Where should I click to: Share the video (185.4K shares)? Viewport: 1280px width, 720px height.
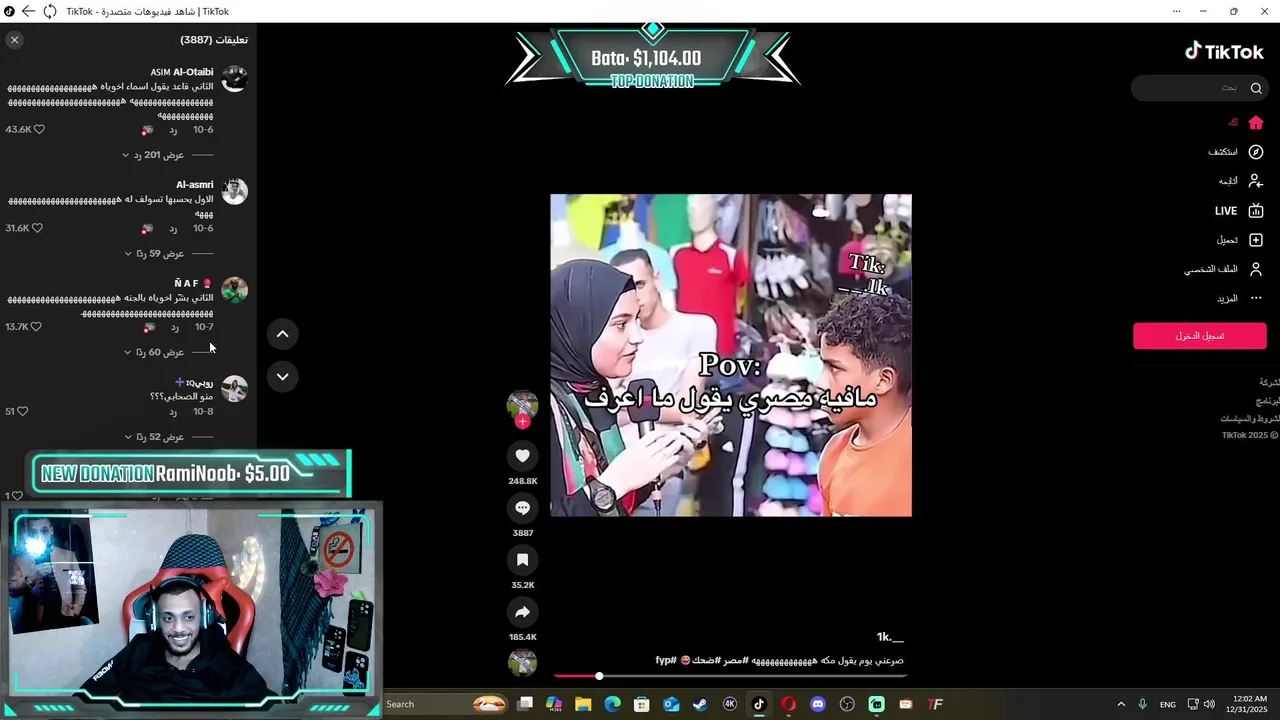(x=522, y=612)
